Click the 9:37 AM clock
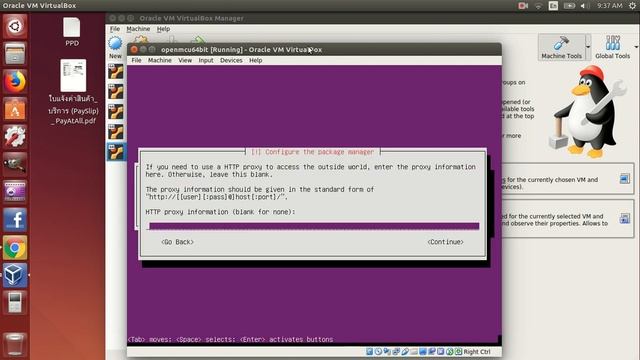Screen dimensions: 640x360 [x=609, y=6]
